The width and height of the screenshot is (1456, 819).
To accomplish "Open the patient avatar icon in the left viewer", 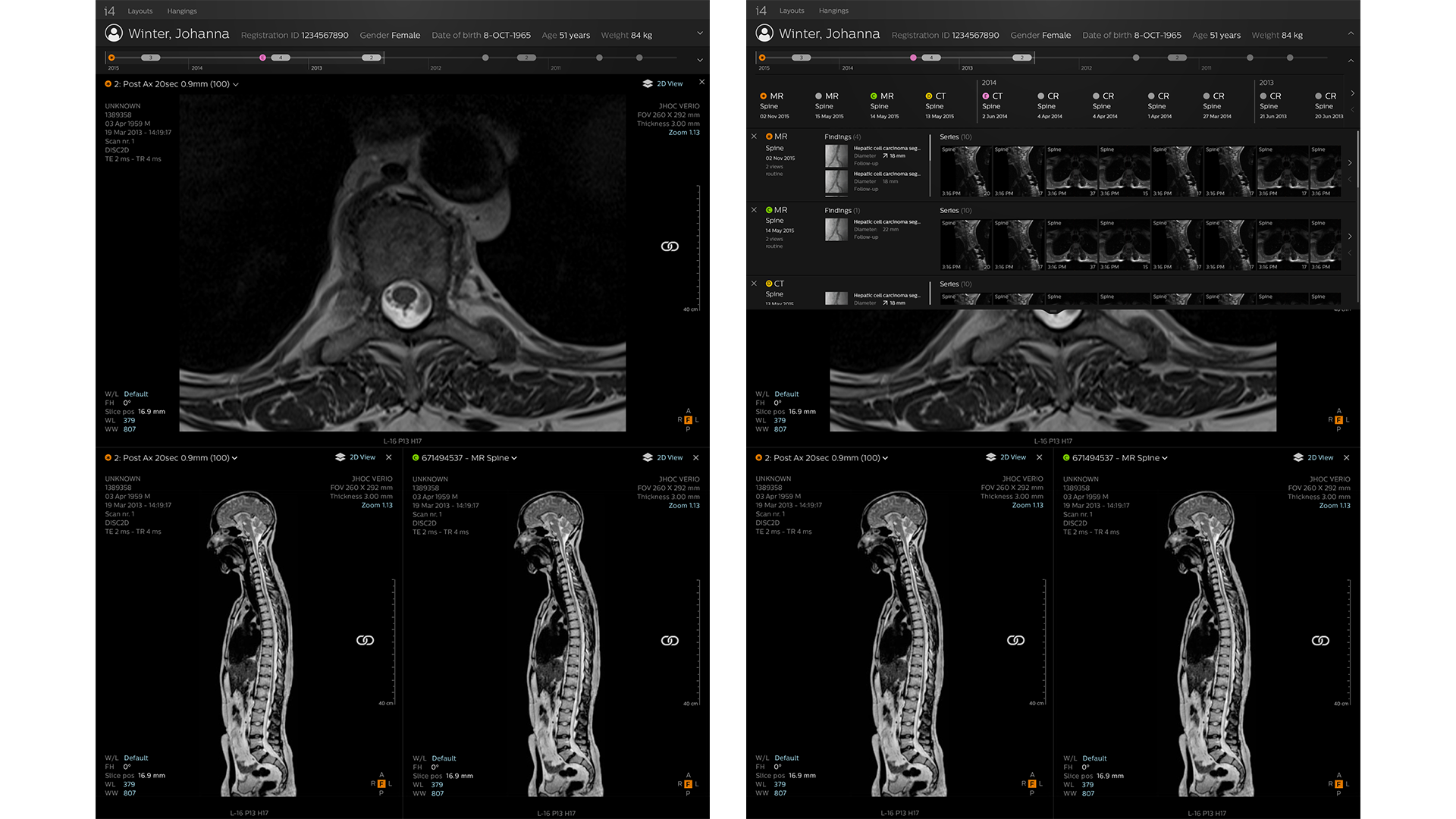I will pyautogui.click(x=114, y=33).
